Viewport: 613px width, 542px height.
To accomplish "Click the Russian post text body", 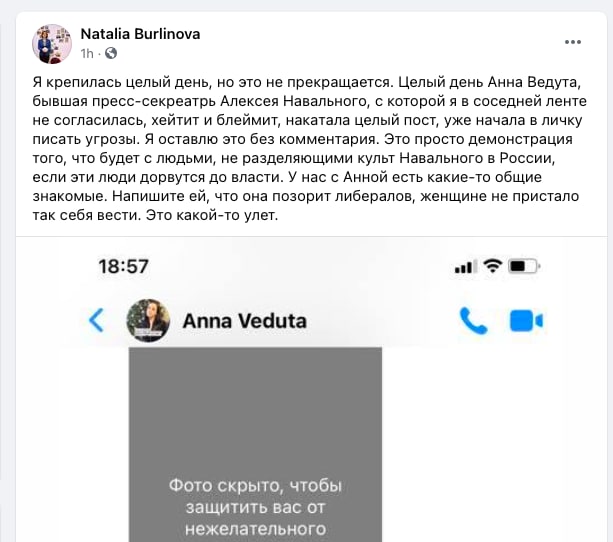I will [x=310, y=149].
